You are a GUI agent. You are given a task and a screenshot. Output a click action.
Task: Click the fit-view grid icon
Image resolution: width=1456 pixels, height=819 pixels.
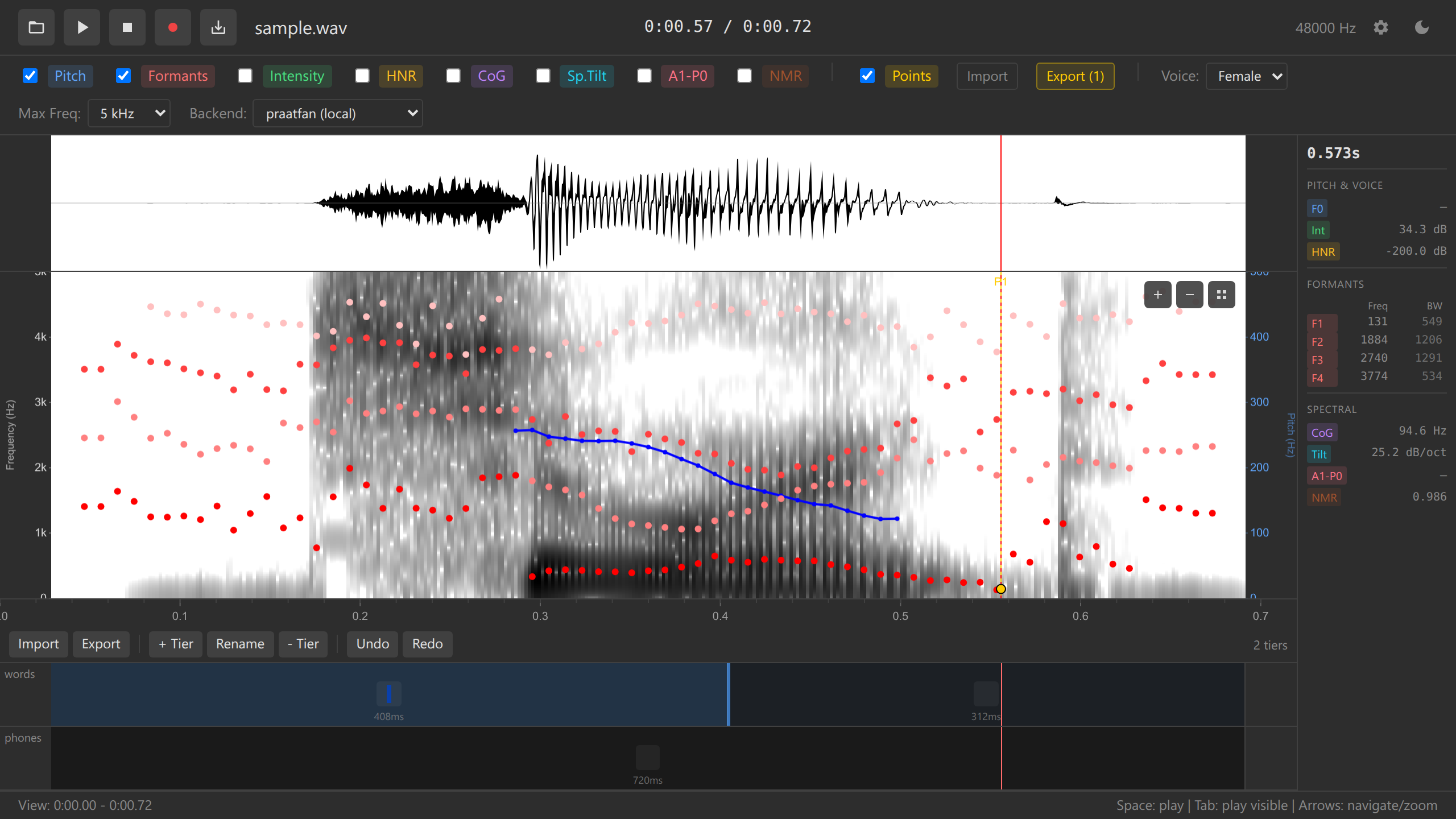(1221, 295)
